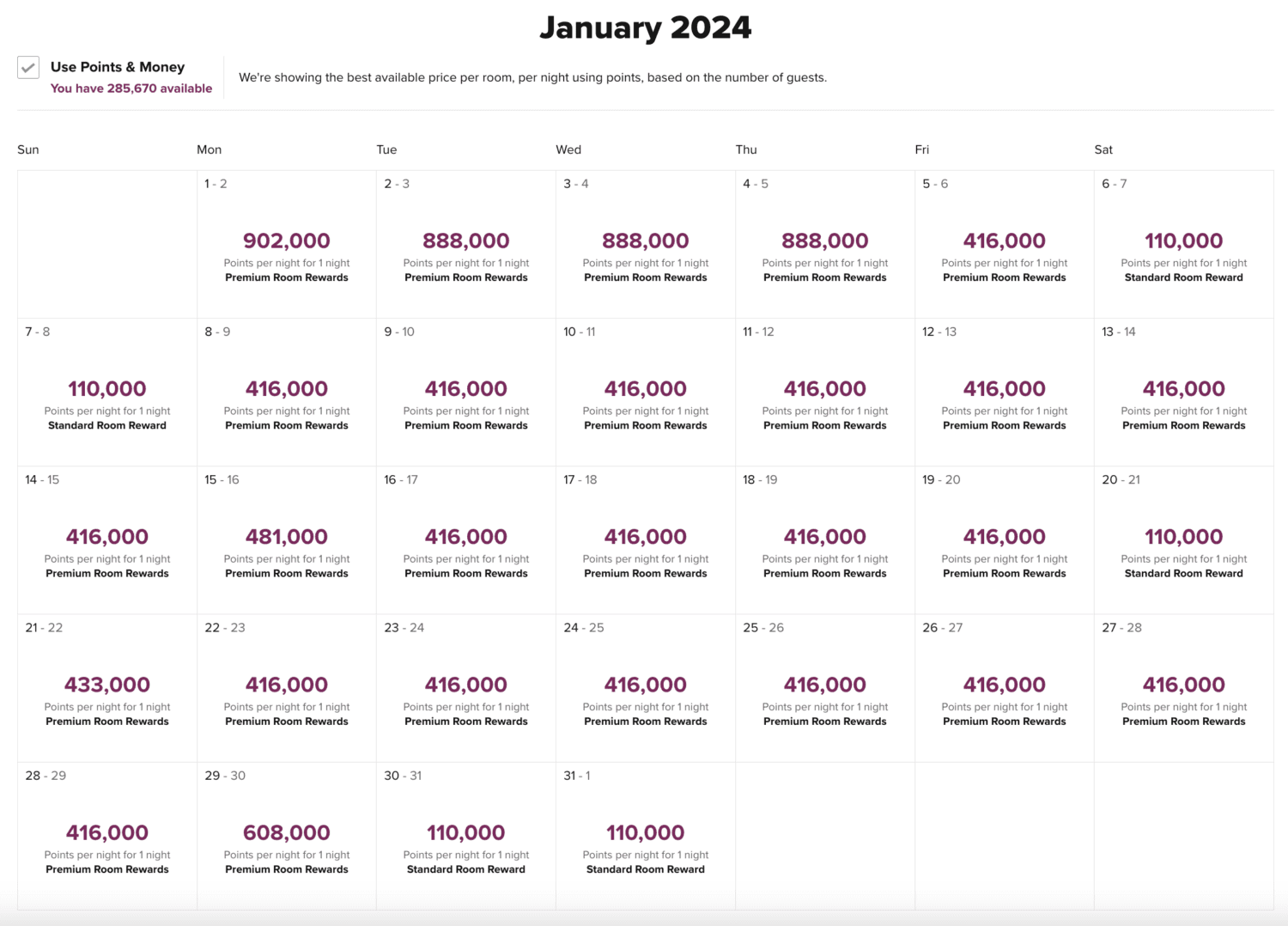1288x926 pixels.
Task: Choose Jan 20 - 21 Standard Room Reward
Action: pyautogui.click(x=1183, y=540)
